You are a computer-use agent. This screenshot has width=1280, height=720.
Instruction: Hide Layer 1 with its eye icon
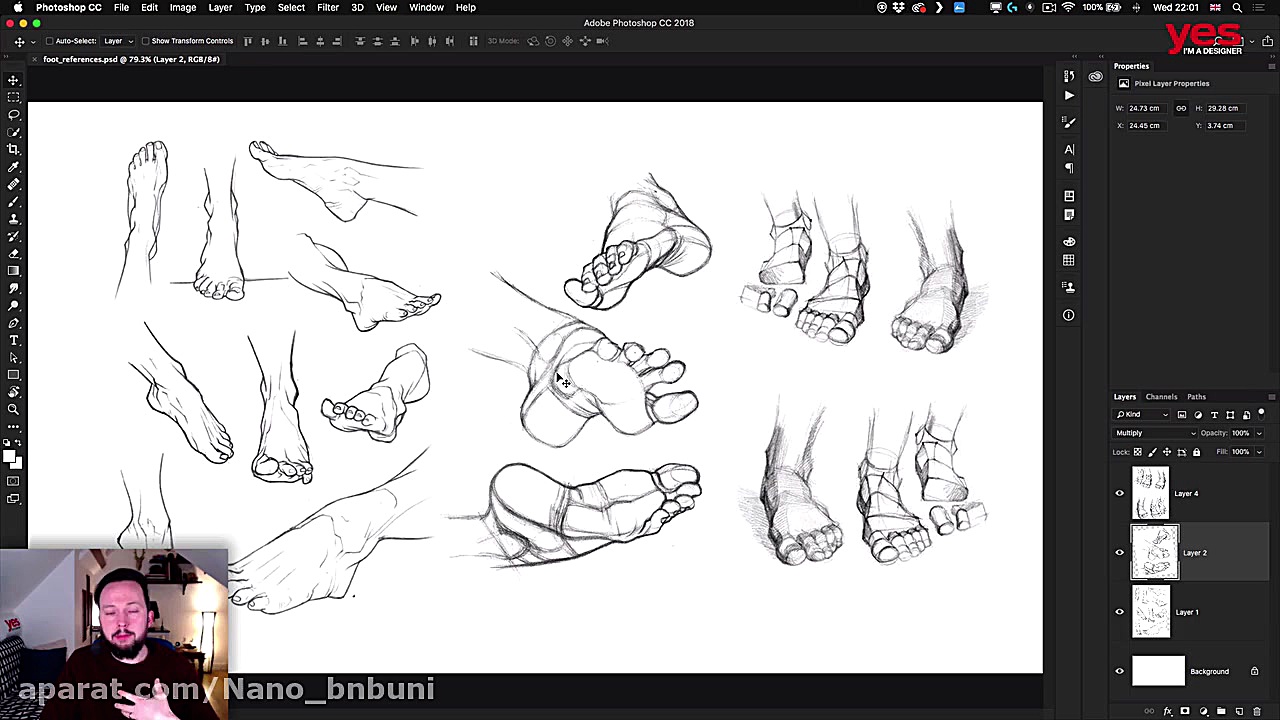tap(1120, 612)
